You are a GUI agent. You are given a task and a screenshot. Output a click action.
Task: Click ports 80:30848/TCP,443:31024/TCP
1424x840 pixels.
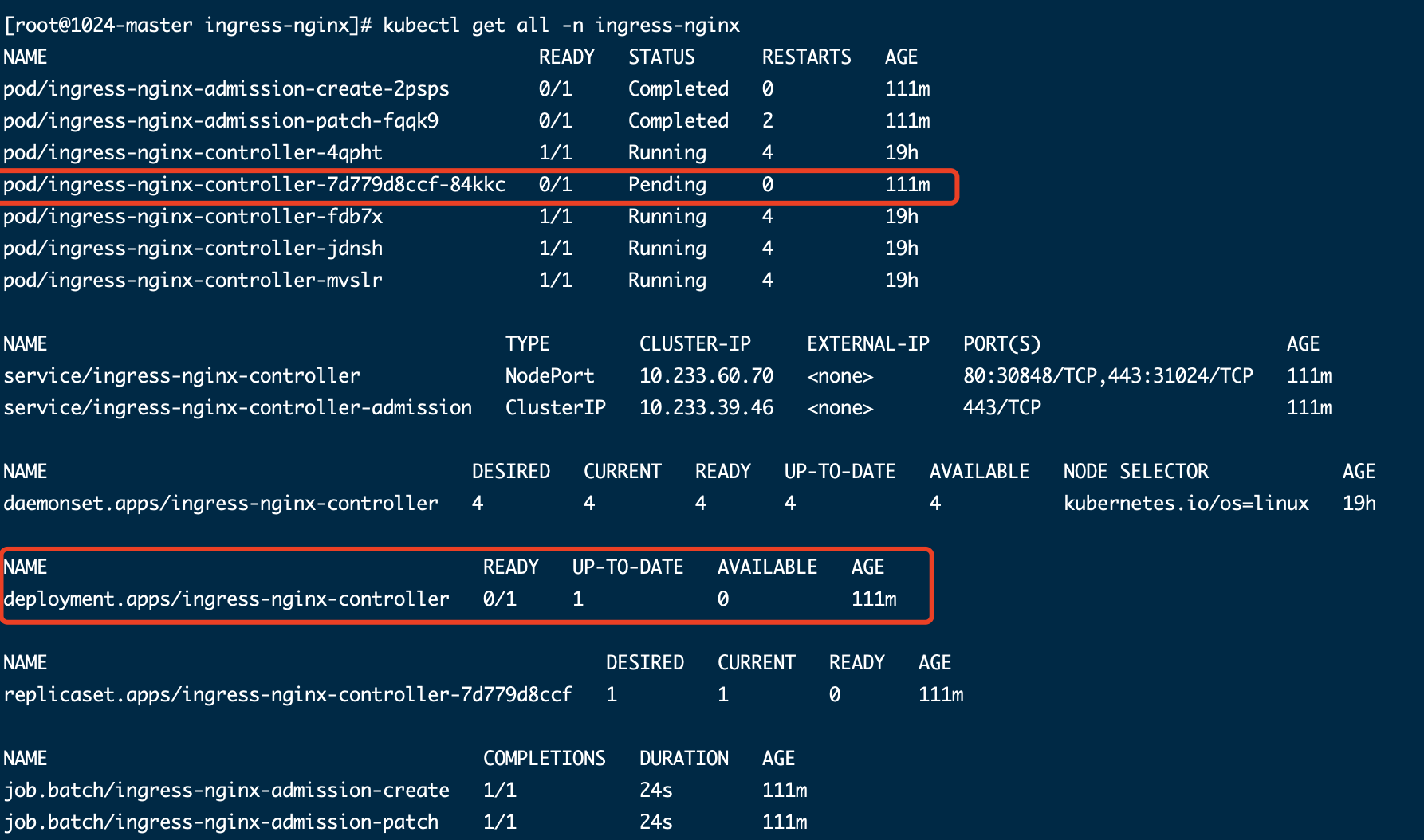tap(1108, 376)
